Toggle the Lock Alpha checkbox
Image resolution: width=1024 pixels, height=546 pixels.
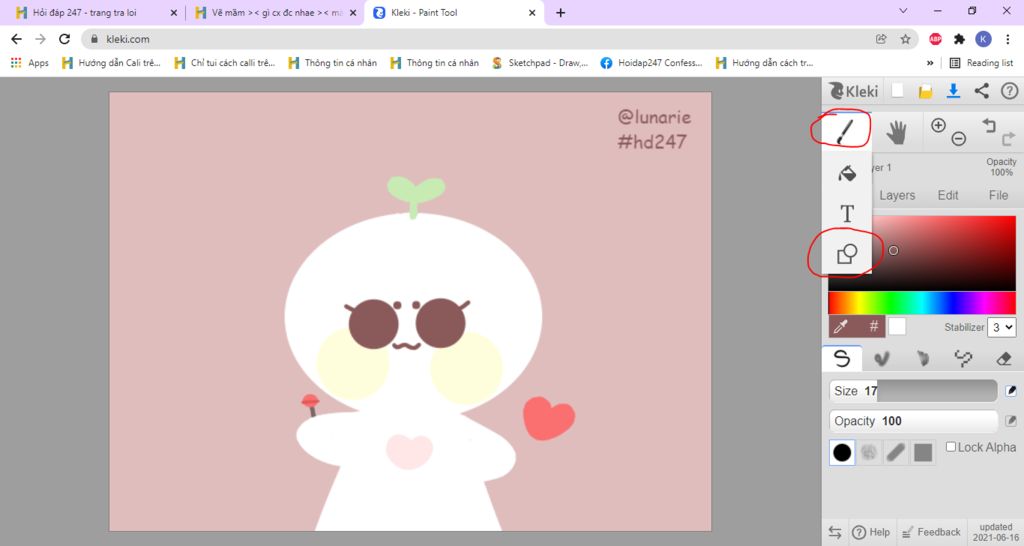coord(951,447)
